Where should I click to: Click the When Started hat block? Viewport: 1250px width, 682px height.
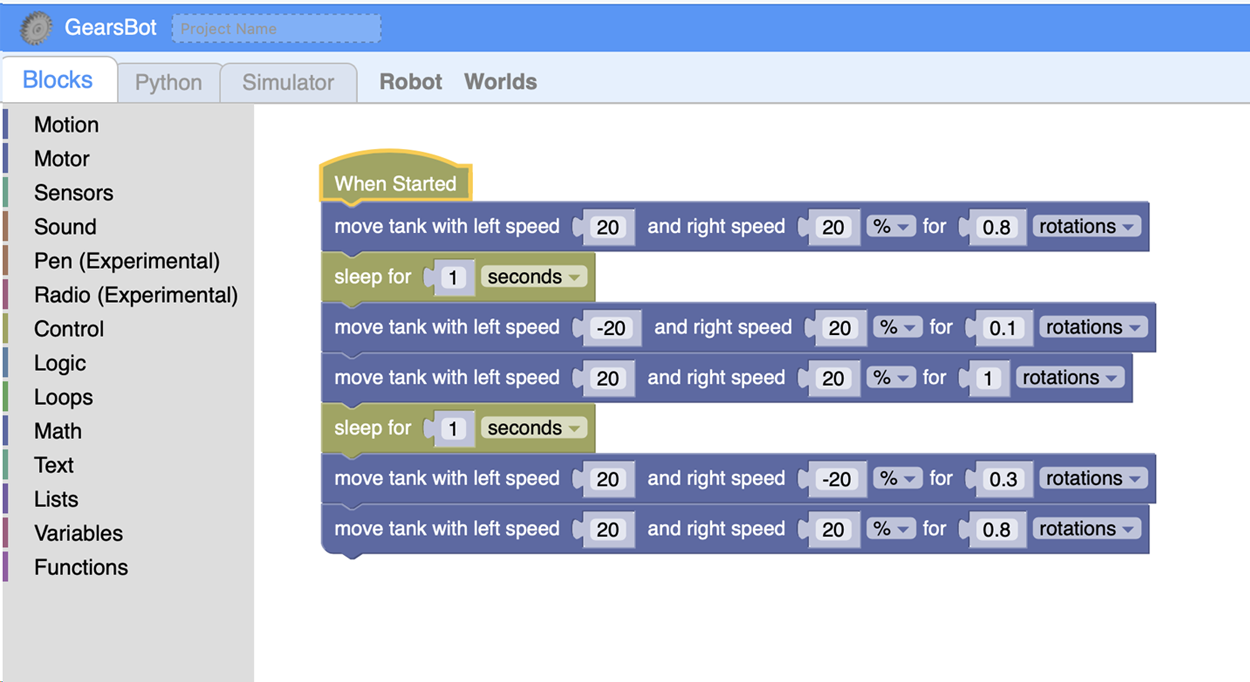click(x=395, y=184)
